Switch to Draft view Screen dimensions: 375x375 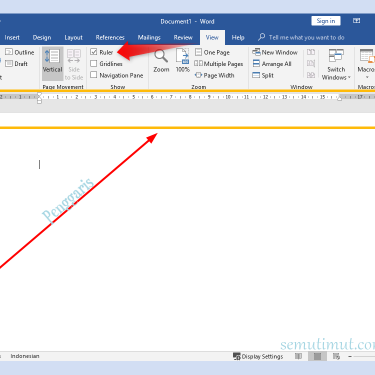tap(17, 64)
